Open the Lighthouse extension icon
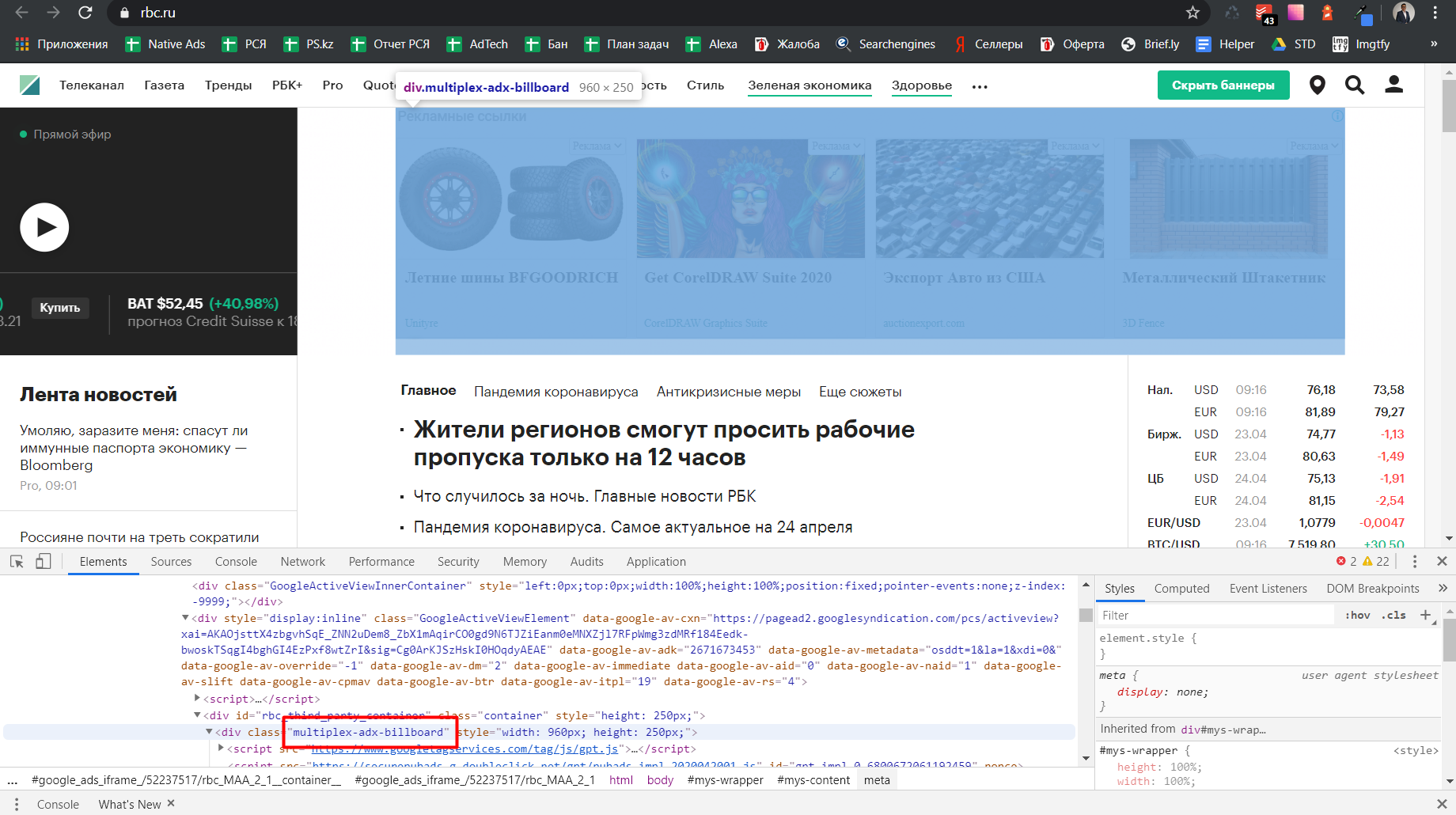1456x815 pixels. coord(1328,13)
